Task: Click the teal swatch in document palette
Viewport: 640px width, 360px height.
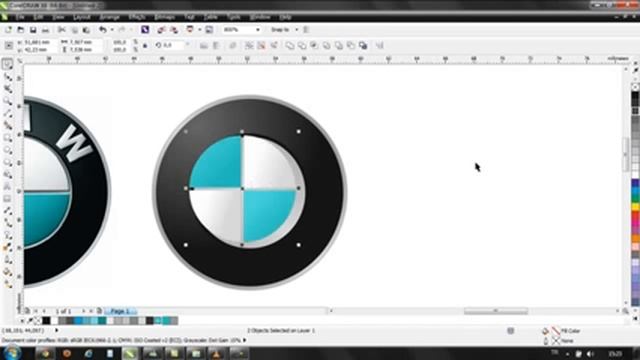Action: click(102, 321)
